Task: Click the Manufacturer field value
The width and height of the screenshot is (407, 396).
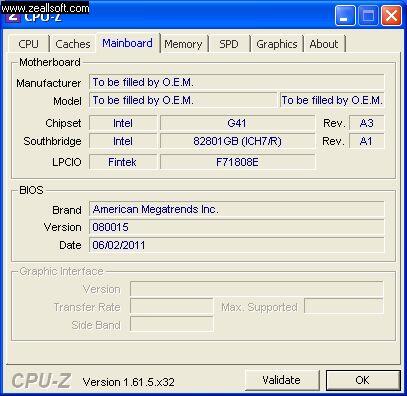Action: point(237,82)
